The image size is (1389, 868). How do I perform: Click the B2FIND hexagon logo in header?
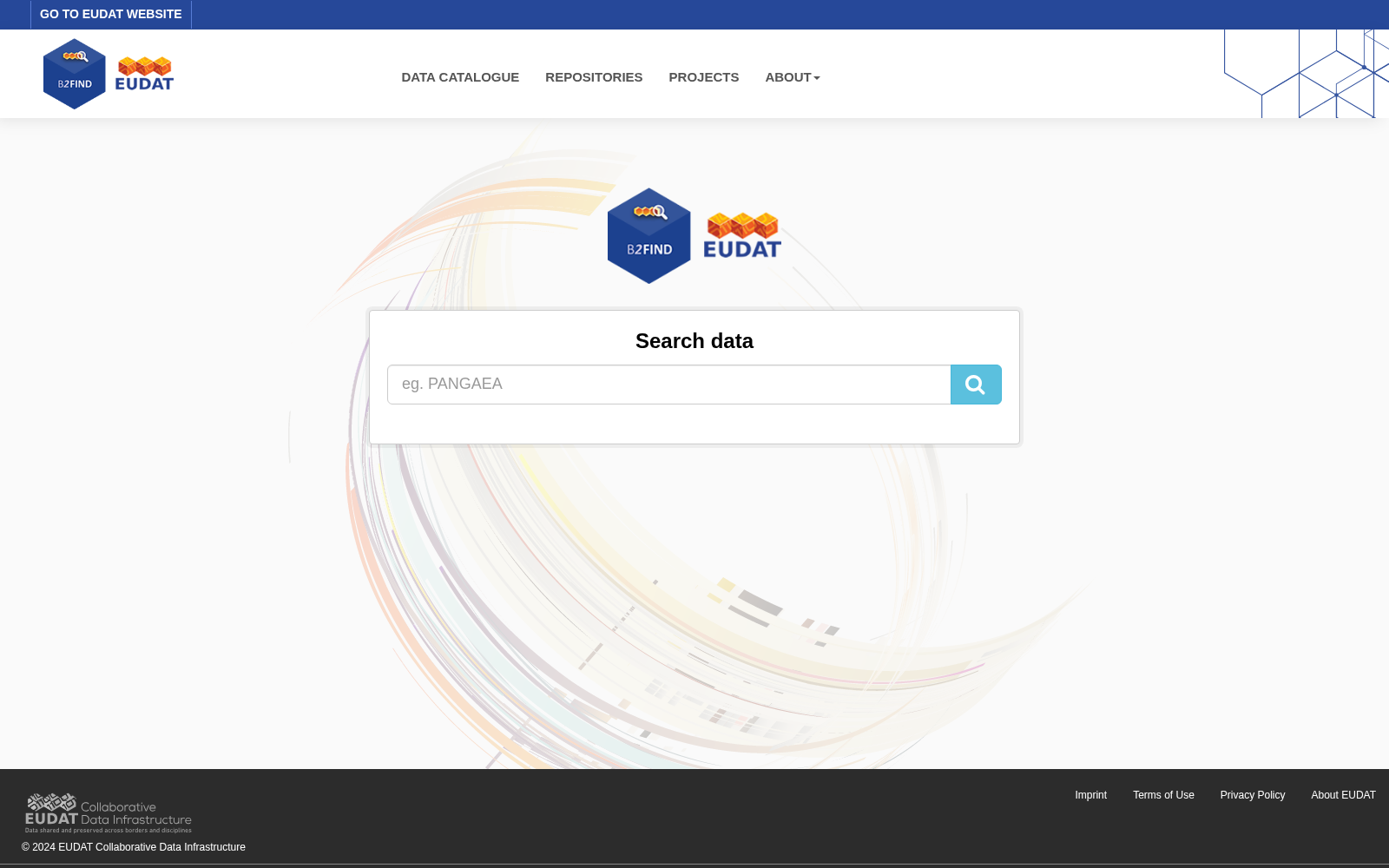75,74
